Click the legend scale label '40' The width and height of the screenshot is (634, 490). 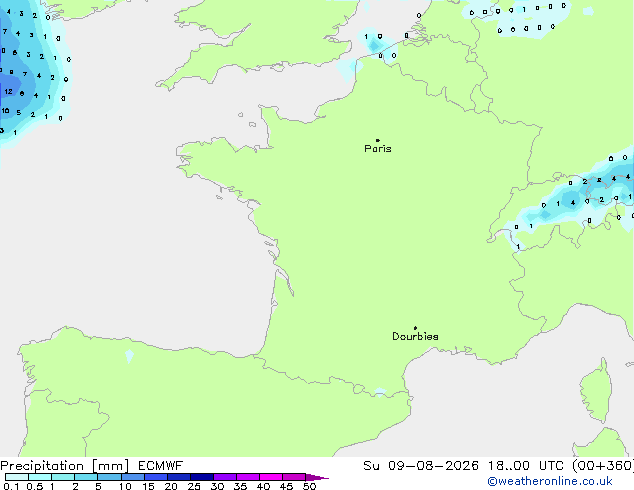[x=263, y=486]
